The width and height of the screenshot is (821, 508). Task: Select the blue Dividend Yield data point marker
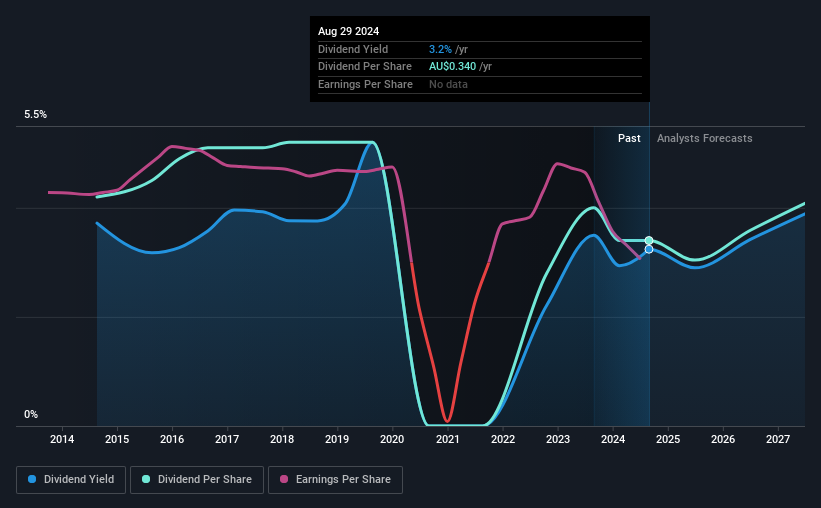[x=649, y=249]
